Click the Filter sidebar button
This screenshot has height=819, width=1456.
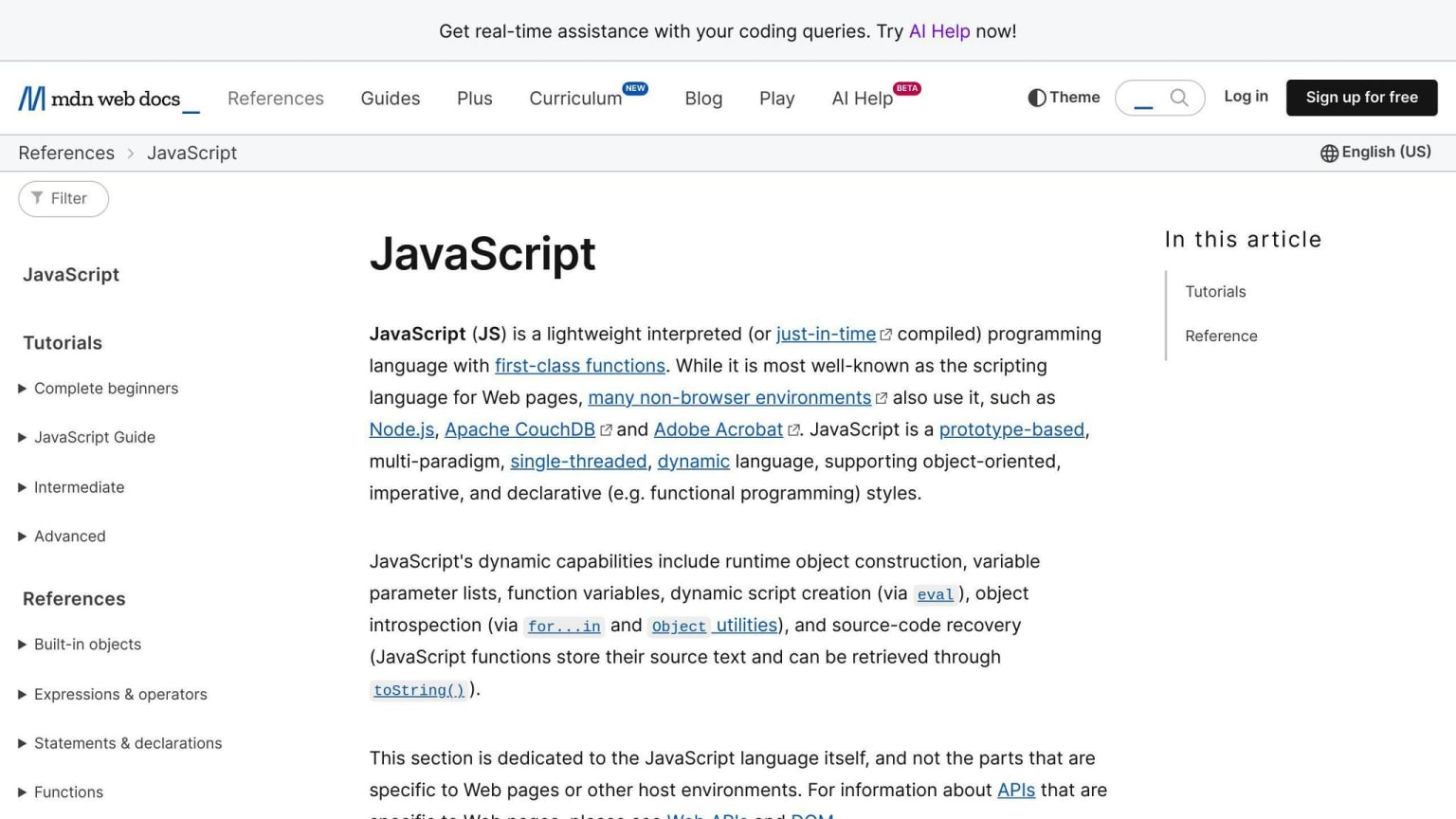tap(64, 198)
